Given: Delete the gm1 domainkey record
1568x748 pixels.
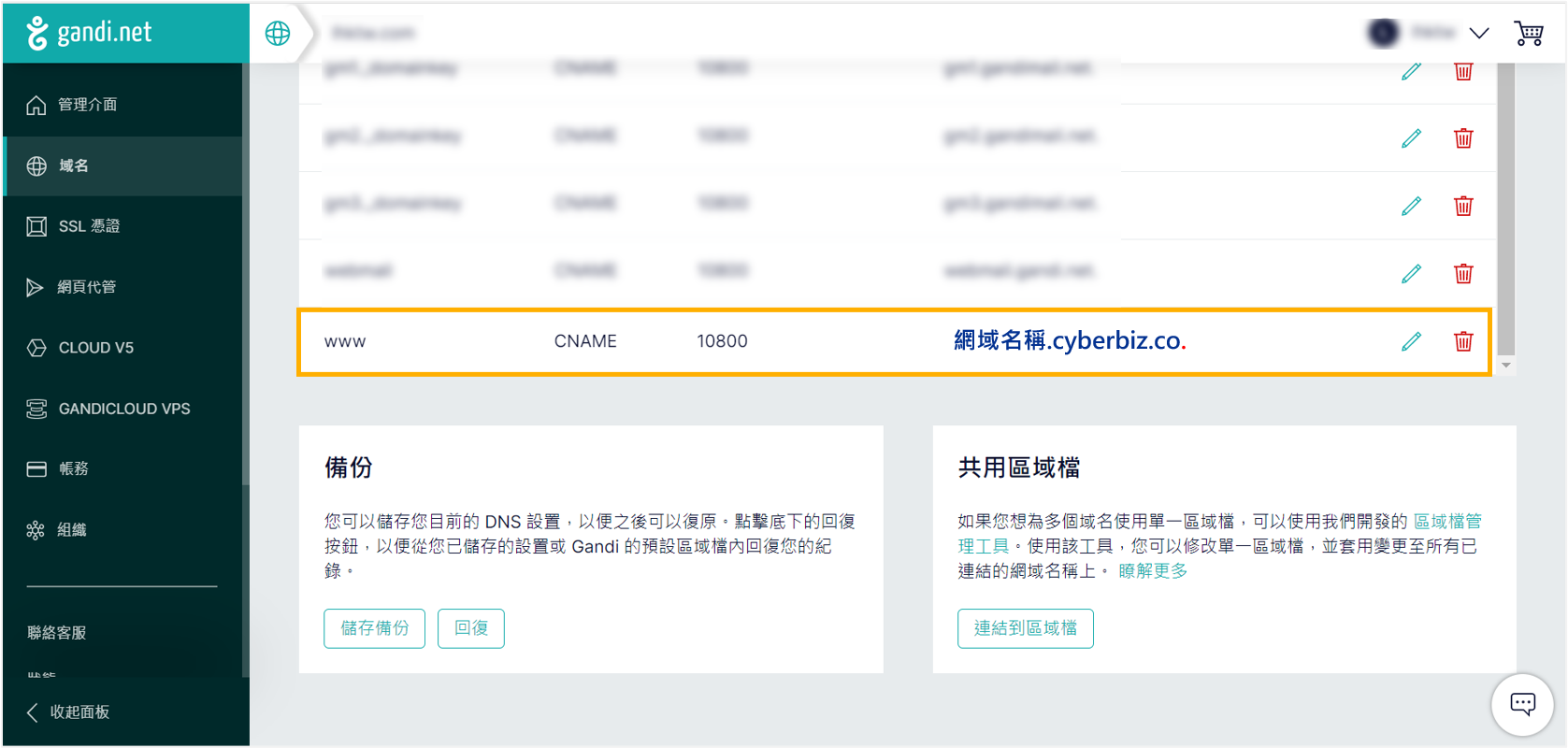Looking at the screenshot, I should pos(1463,71).
